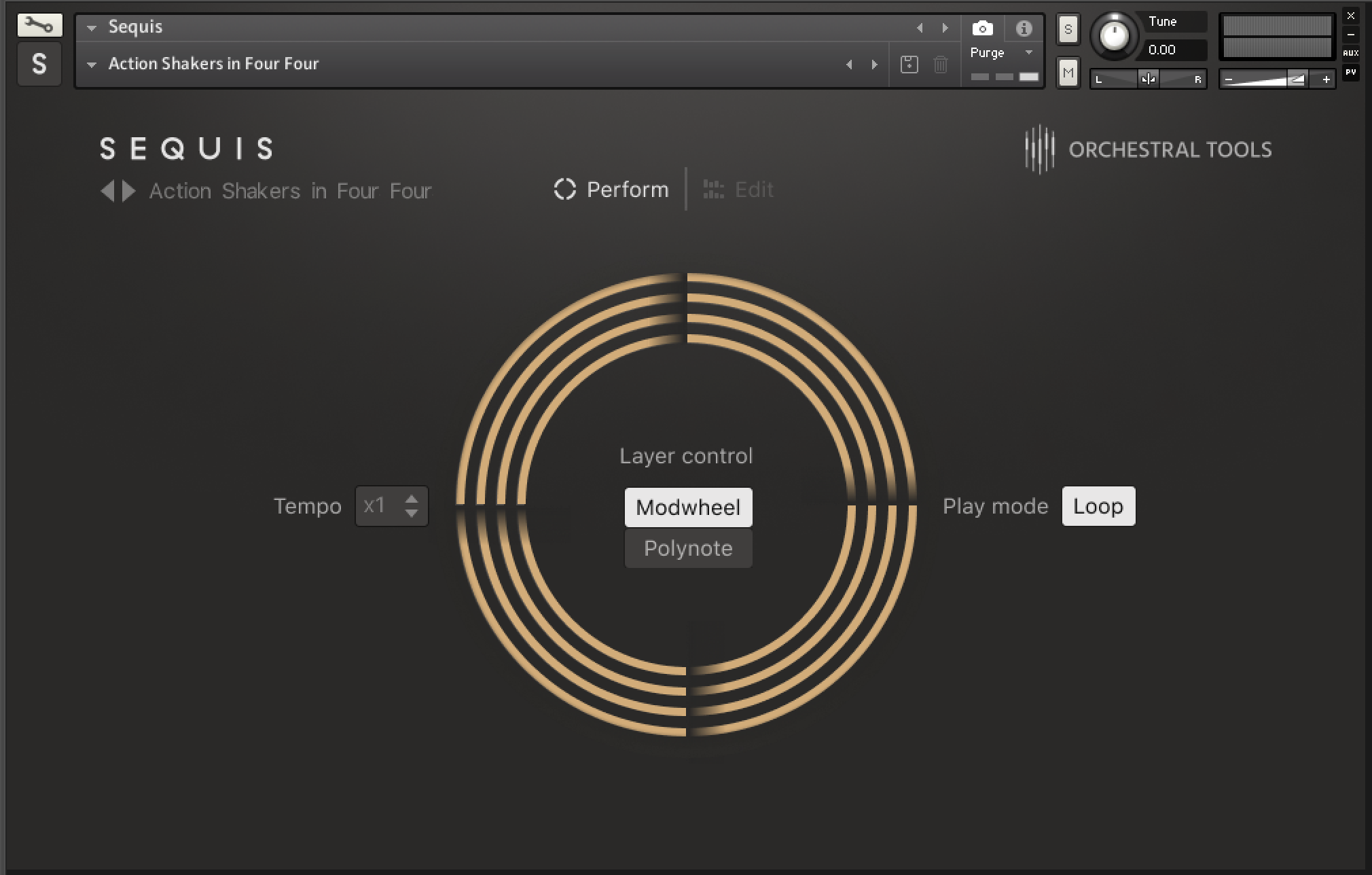Expand Action Shakers in Four Four snapshot menu
This screenshot has width=1372, height=875.
(92, 65)
